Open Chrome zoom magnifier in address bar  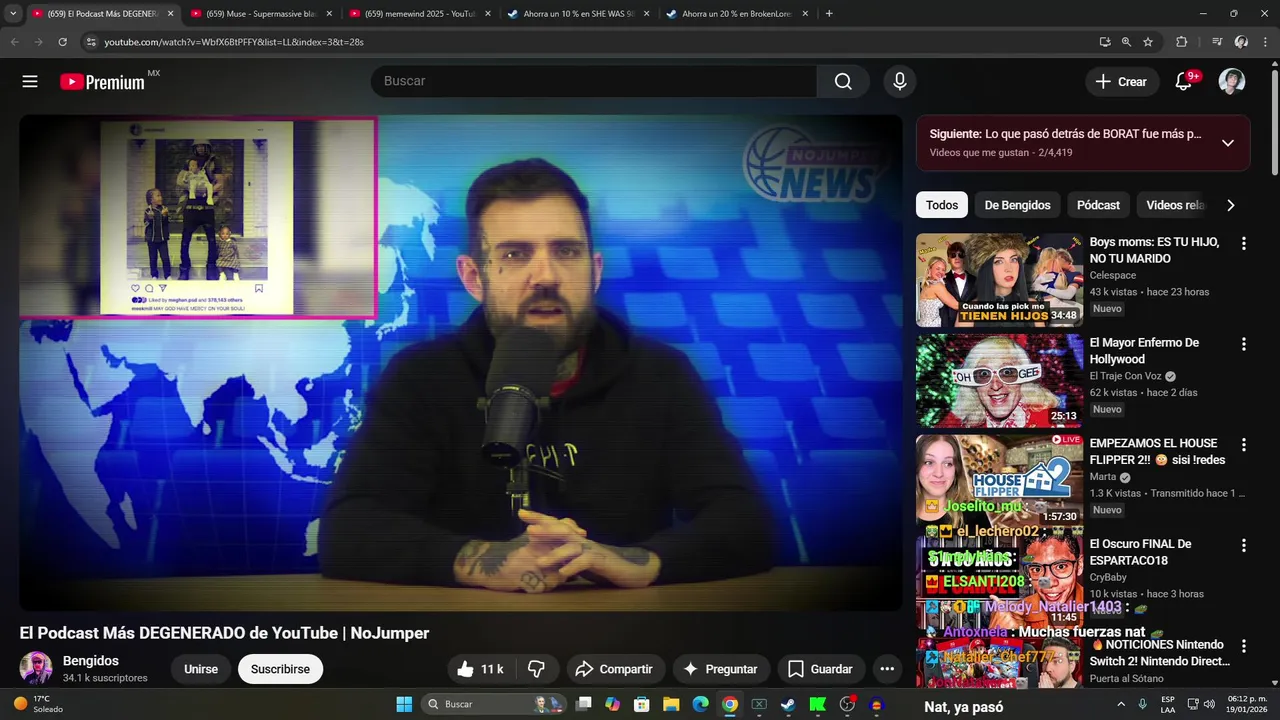(x=1126, y=42)
